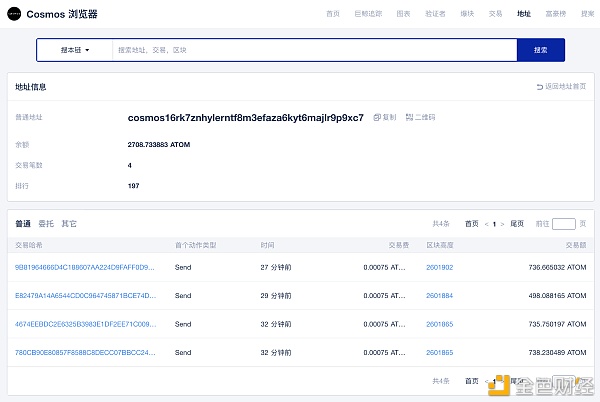Select balance value 2708.733883 ATOM
This screenshot has height=402, width=600.
[159, 145]
